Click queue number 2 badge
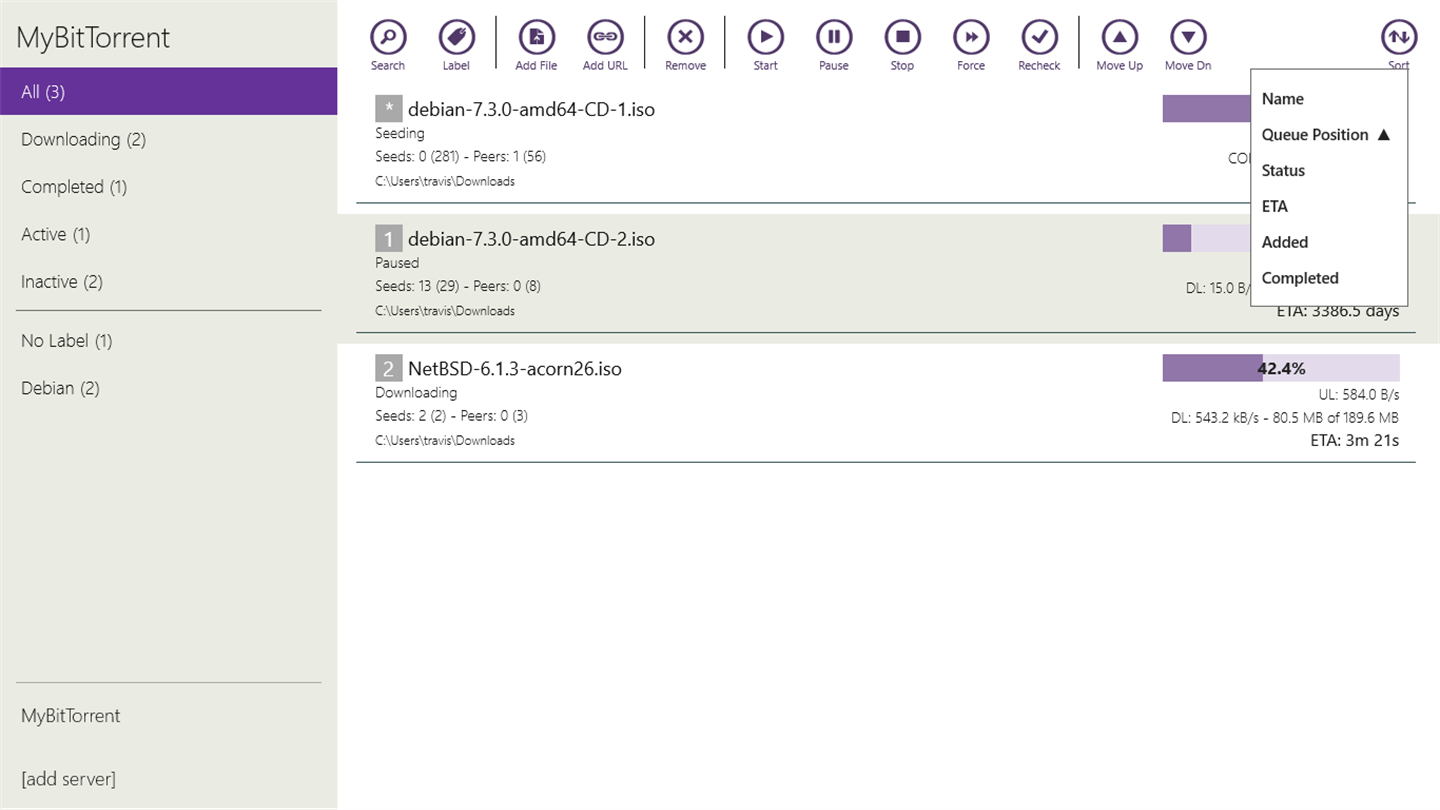The height and width of the screenshot is (810, 1440). pos(388,368)
